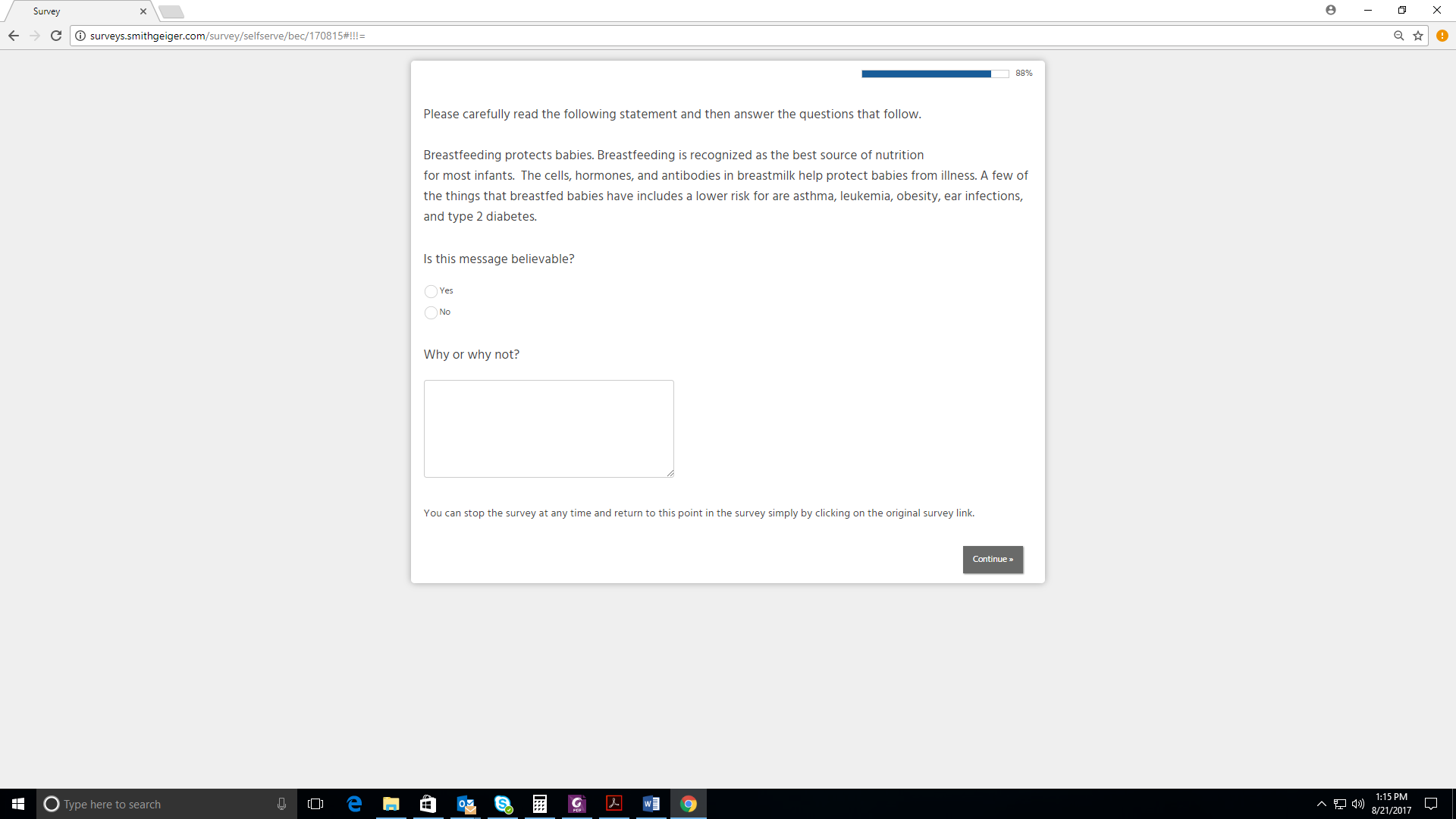This screenshot has height=819, width=1456.
Task: Reload the survey page
Action: point(56,36)
